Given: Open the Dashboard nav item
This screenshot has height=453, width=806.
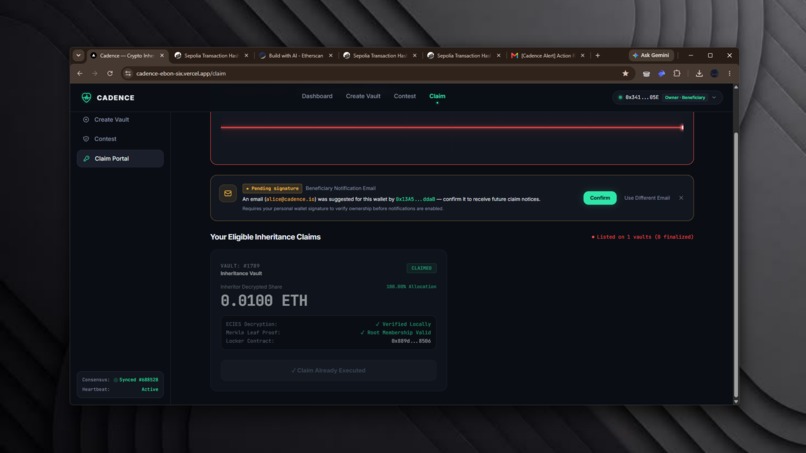Looking at the screenshot, I should click(317, 96).
